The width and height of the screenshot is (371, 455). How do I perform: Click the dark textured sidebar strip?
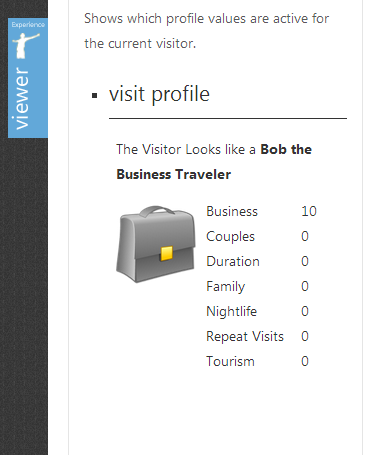click(x=24, y=297)
